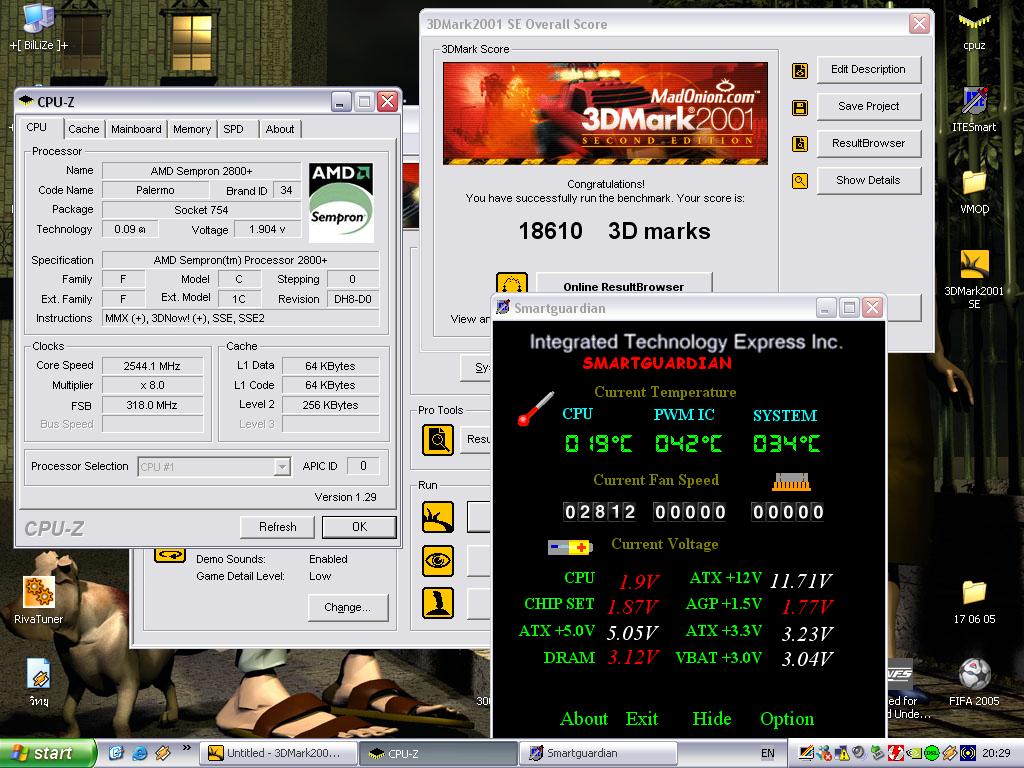This screenshot has width=1024, height=768.
Task: Switch to Untitled - 3DMark2001 taskbar item
Action: click(278, 754)
